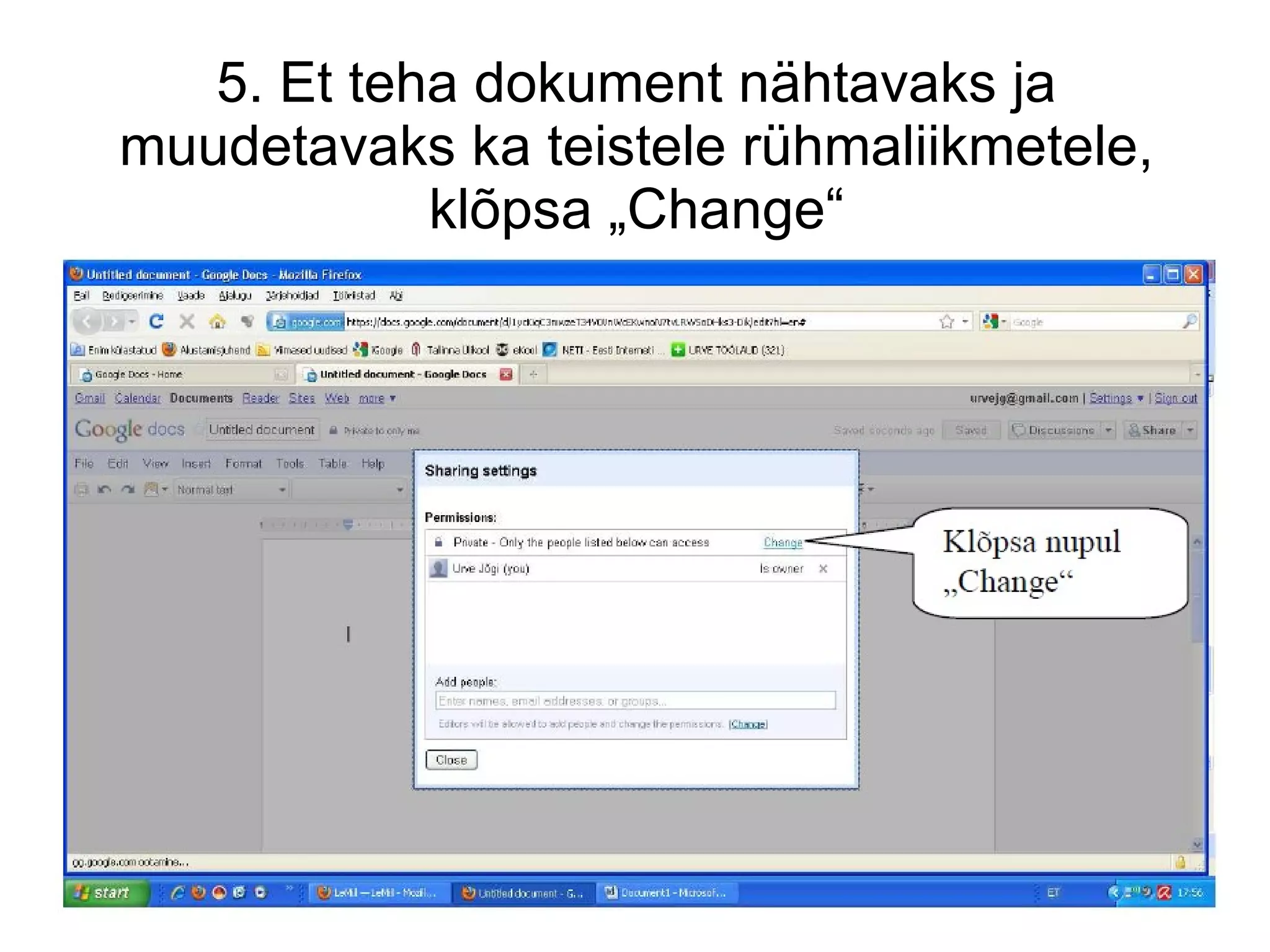This screenshot has height=952, width=1270.
Task: Open the Vaade menu
Action: point(190,296)
